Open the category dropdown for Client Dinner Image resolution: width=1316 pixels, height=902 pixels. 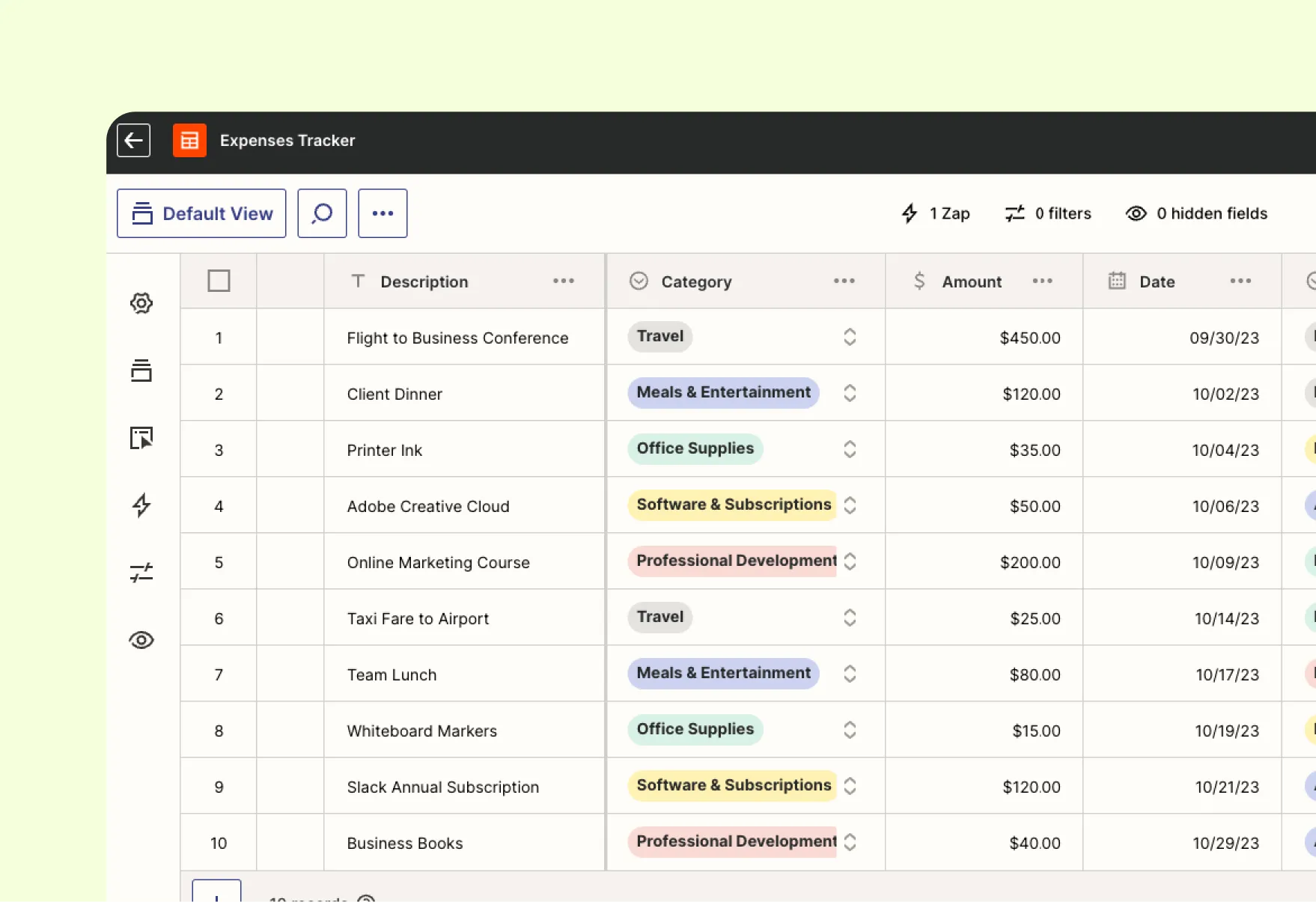[850, 393]
